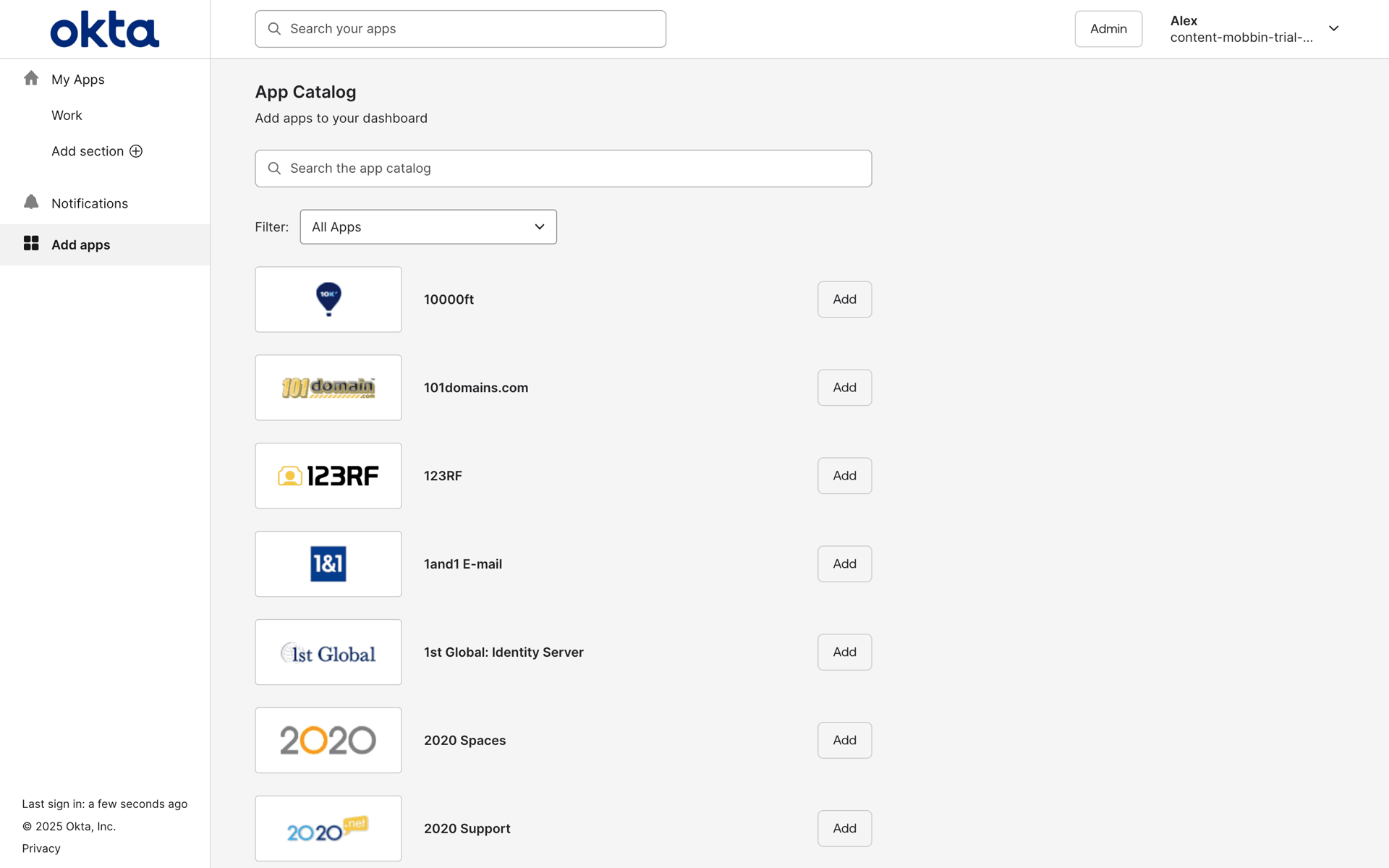Go to My Apps in sidebar
1389x868 pixels.
(78, 80)
